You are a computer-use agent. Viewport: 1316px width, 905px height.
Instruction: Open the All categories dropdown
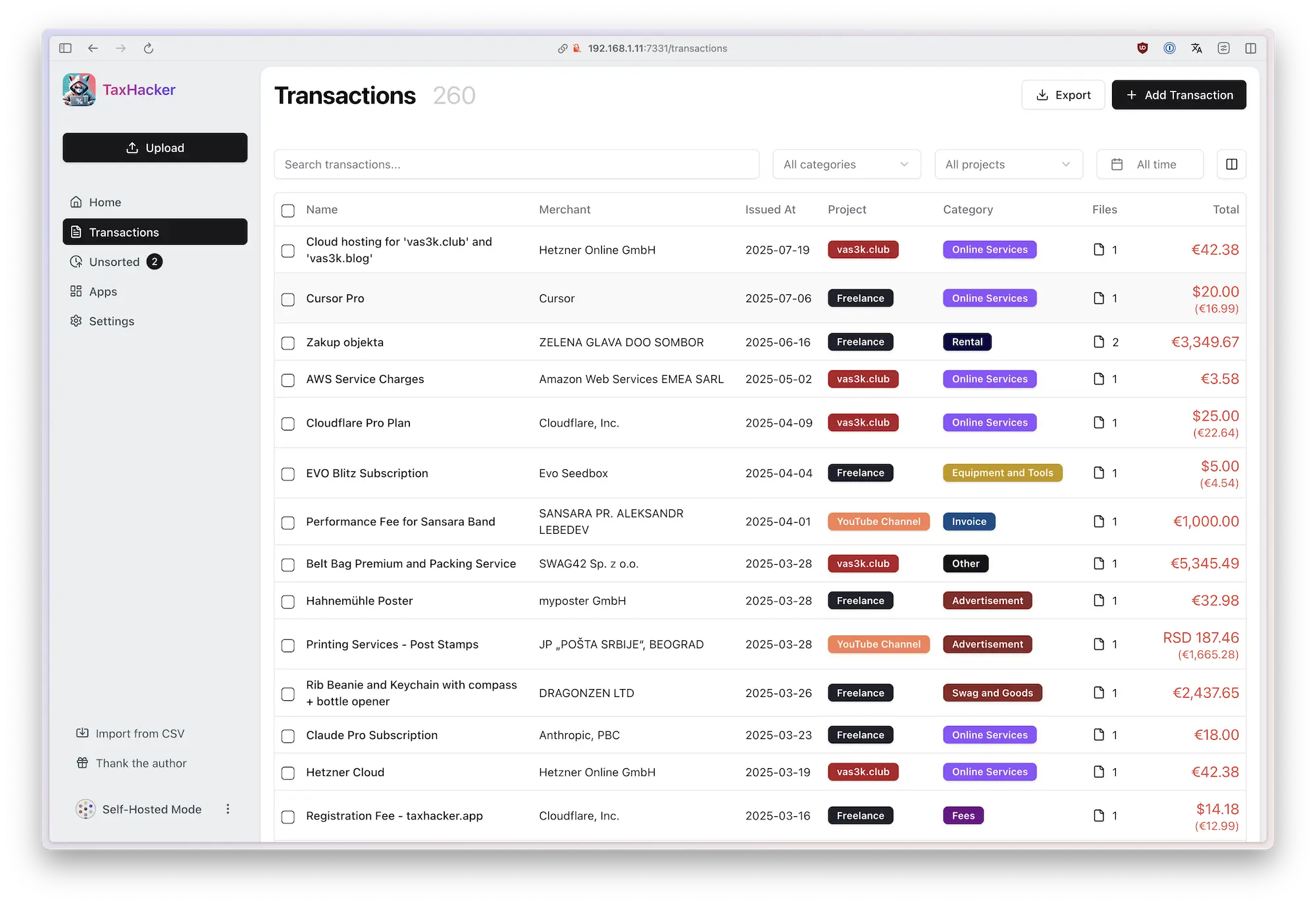[x=846, y=165]
